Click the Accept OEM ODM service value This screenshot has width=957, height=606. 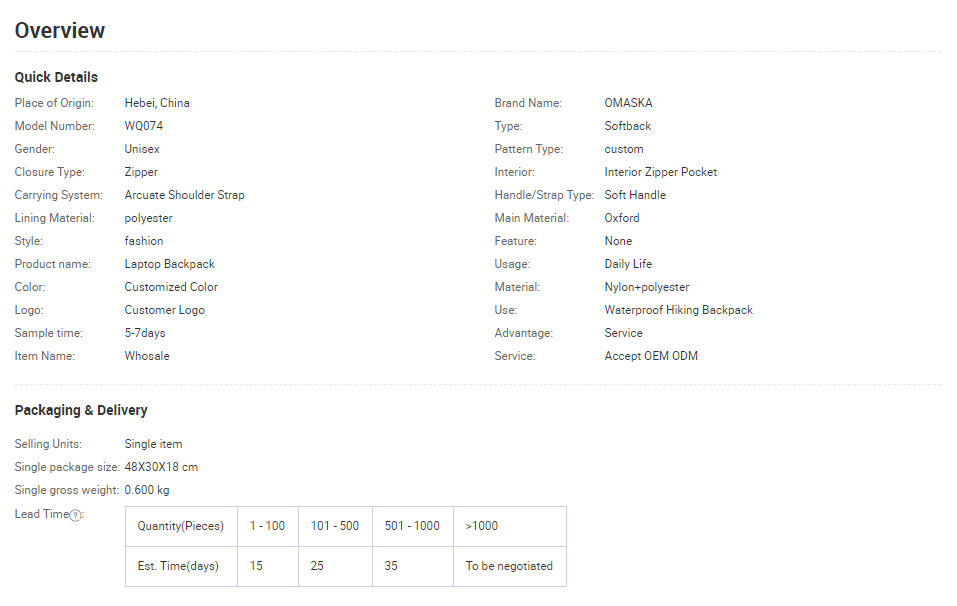(651, 356)
